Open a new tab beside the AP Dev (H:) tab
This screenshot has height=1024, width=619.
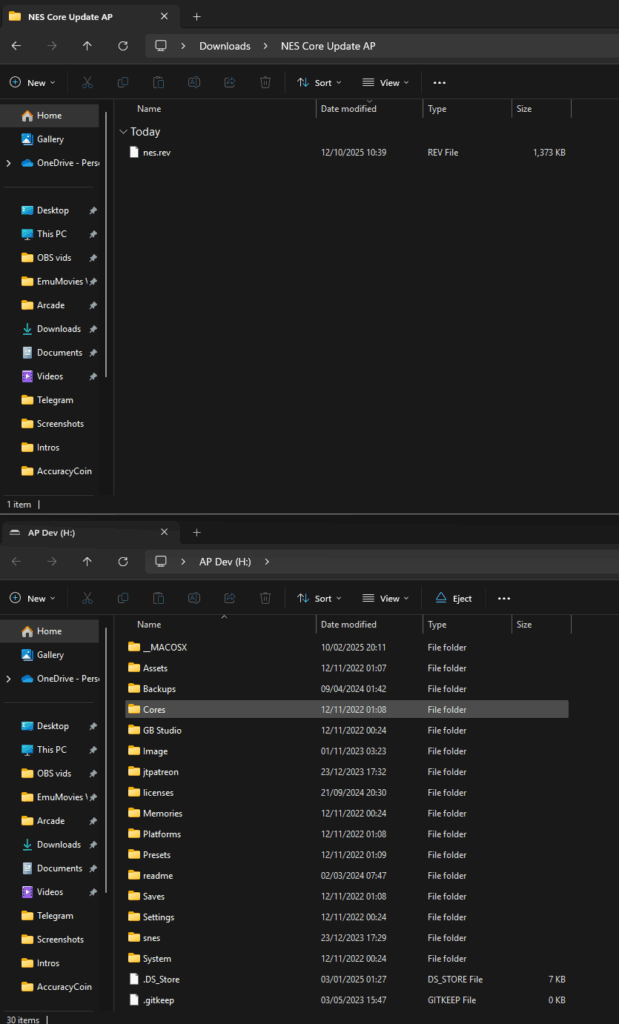pyautogui.click(x=197, y=533)
